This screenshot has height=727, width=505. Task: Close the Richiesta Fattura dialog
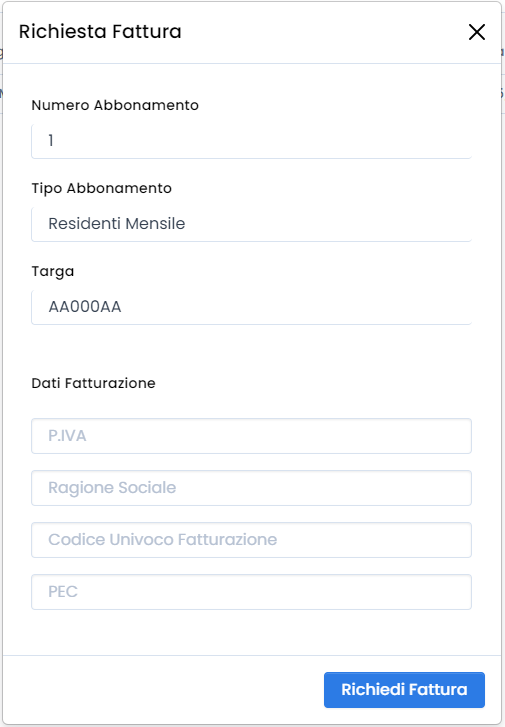[477, 32]
